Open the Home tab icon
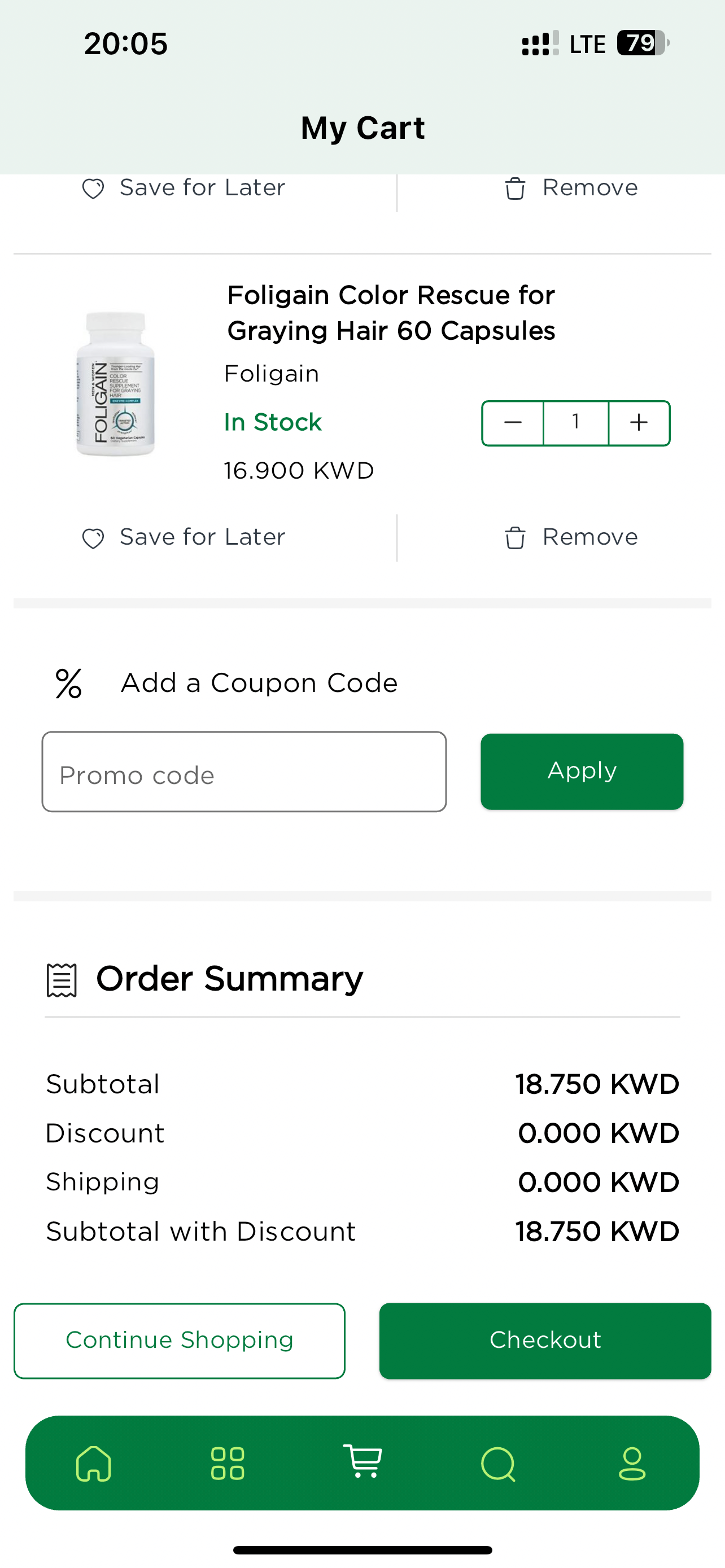The width and height of the screenshot is (725, 1568). (93, 1464)
